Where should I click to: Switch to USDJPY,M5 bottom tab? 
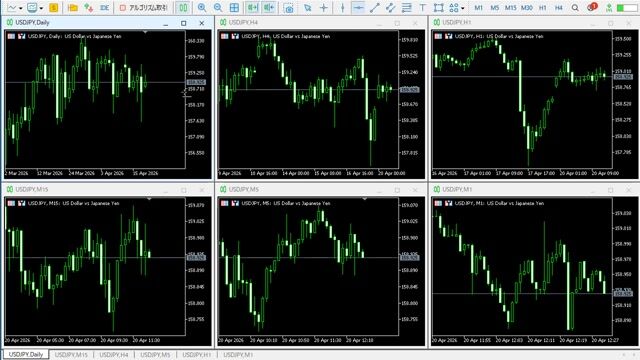pos(155,355)
